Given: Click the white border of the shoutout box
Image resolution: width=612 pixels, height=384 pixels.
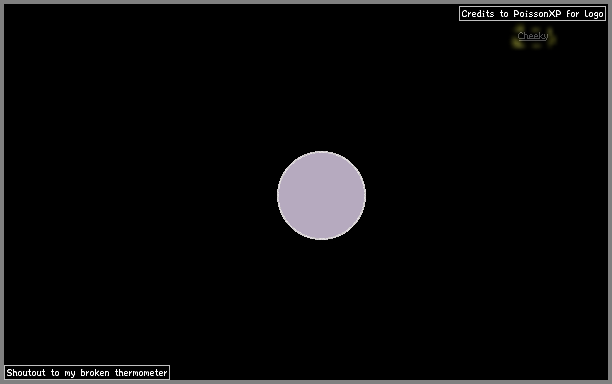Looking at the screenshot, I should [x=87, y=365].
